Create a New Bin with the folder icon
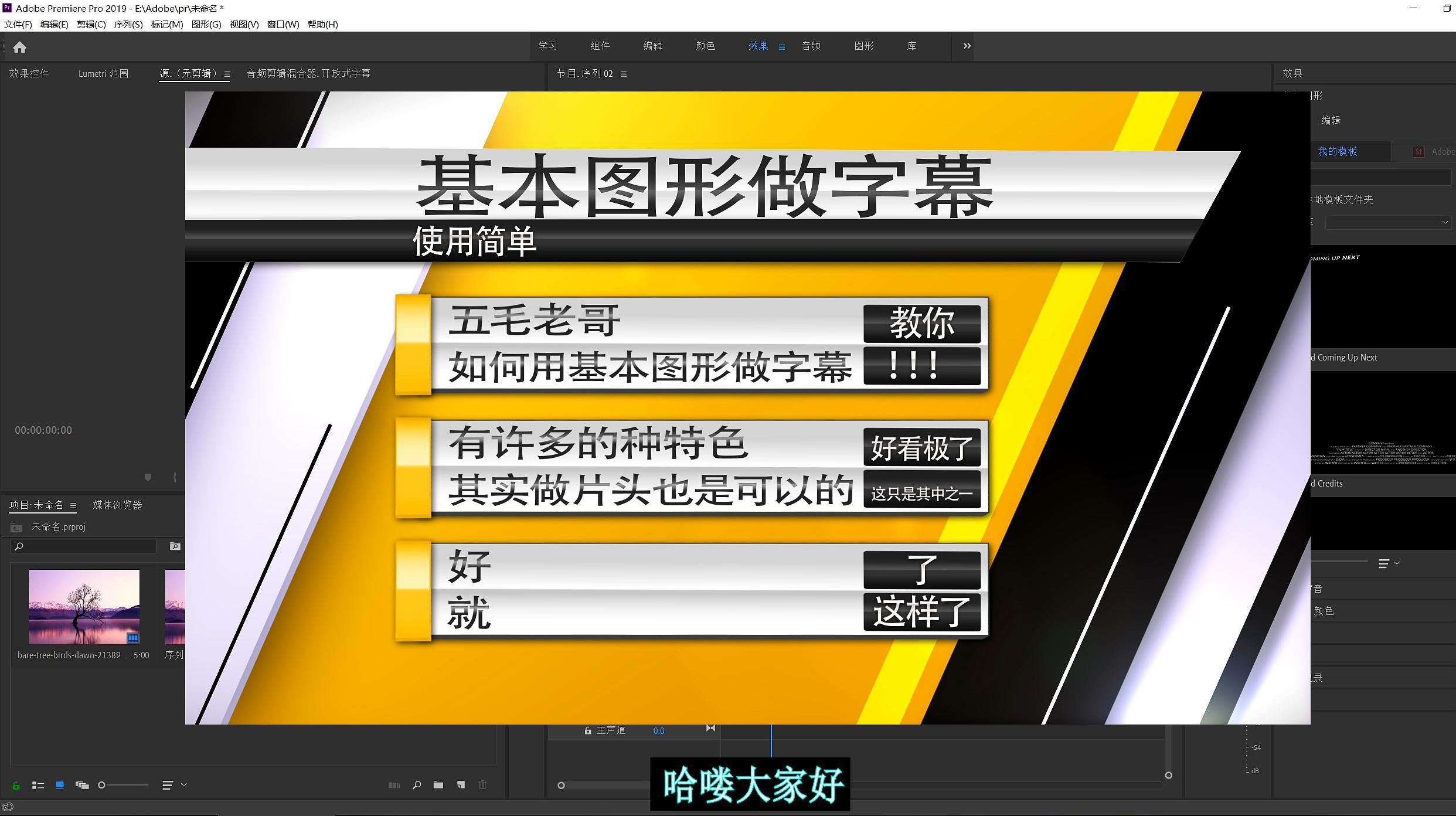Viewport: 1456px width, 816px height. coord(438,786)
